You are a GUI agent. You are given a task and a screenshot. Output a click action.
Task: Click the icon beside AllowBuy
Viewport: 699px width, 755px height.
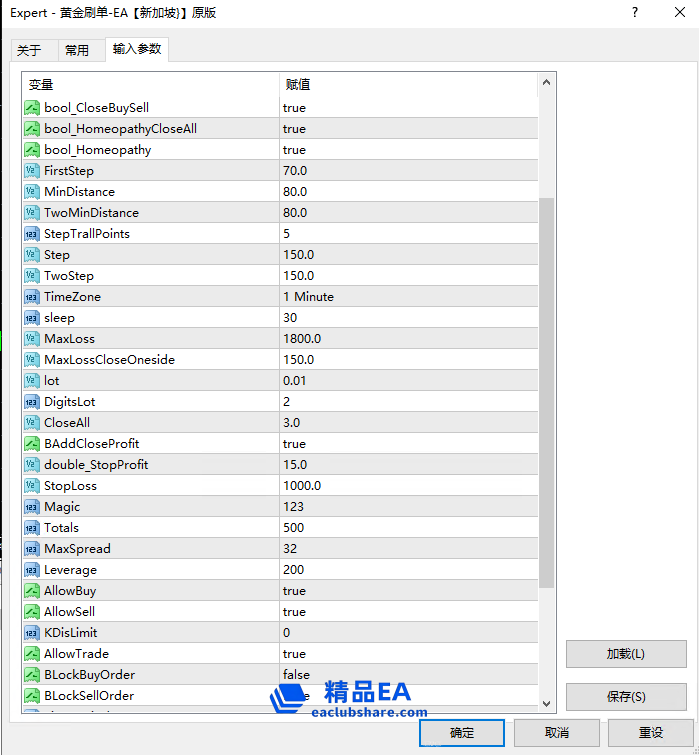click(31, 591)
